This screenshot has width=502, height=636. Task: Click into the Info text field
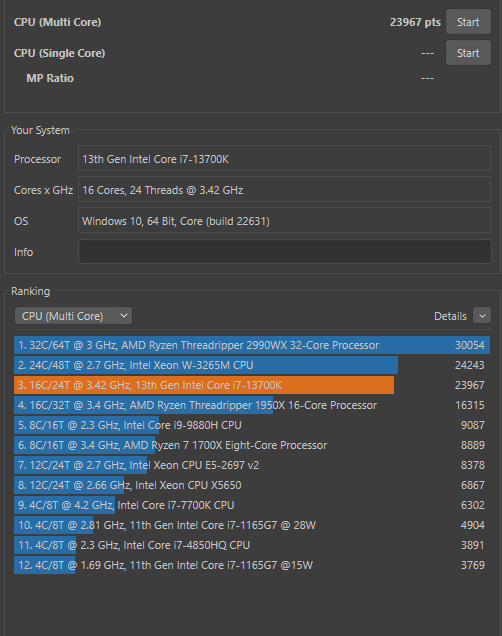coord(285,251)
